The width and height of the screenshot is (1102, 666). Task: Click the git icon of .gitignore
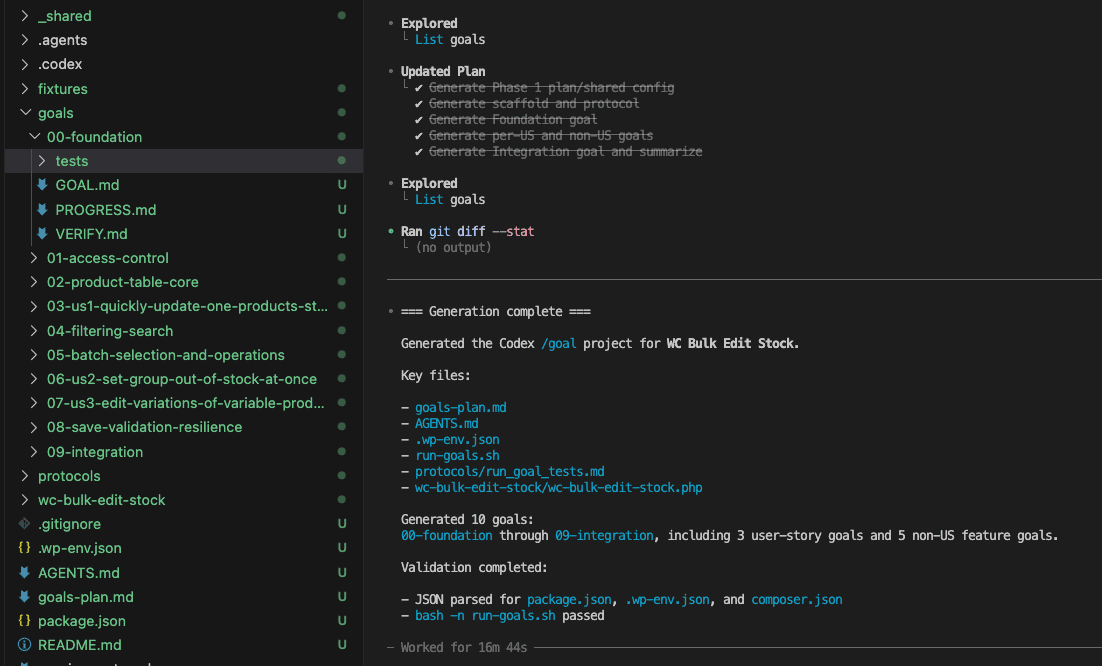[x=25, y=523]
